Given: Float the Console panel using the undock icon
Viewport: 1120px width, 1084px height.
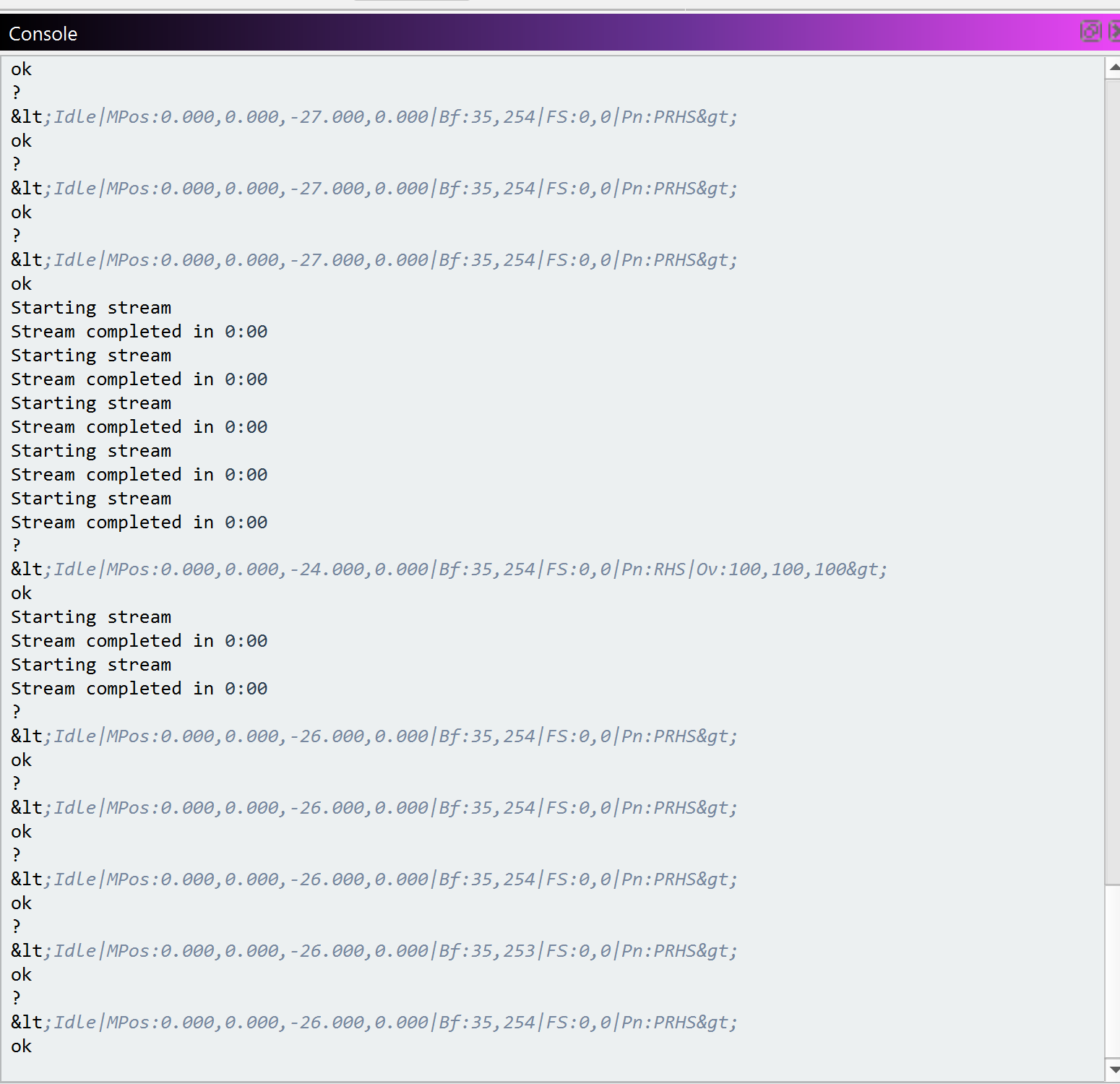Looking at the screenshot, I should point(1090,31).
